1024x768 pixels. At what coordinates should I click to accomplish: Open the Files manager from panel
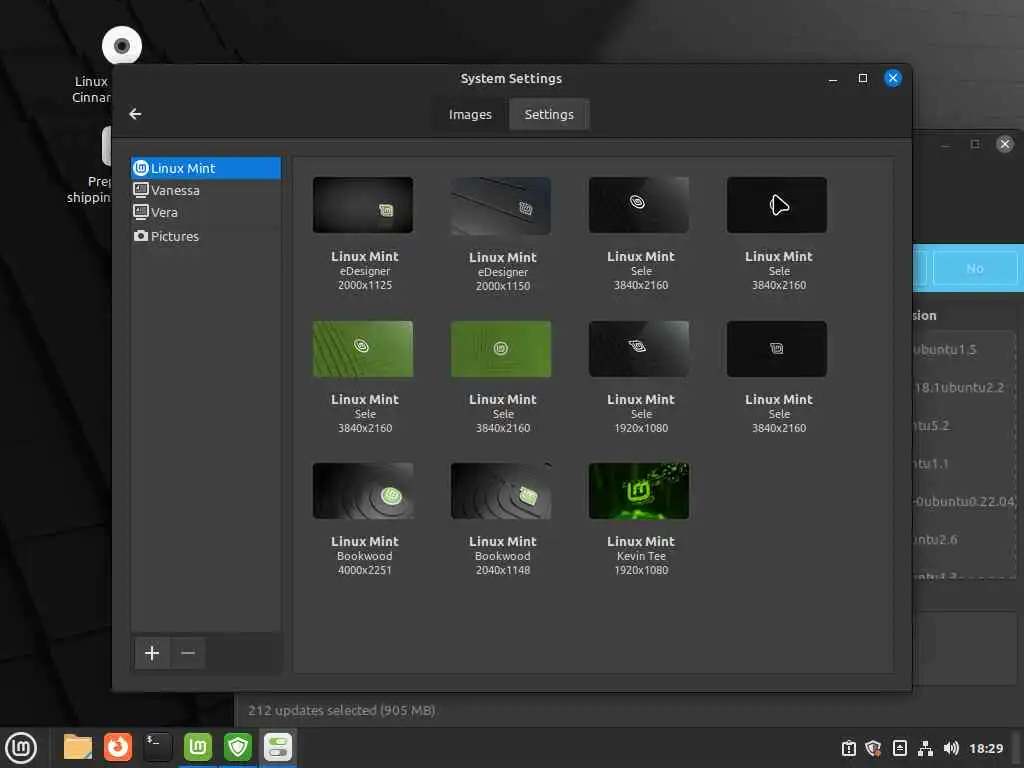78,747
